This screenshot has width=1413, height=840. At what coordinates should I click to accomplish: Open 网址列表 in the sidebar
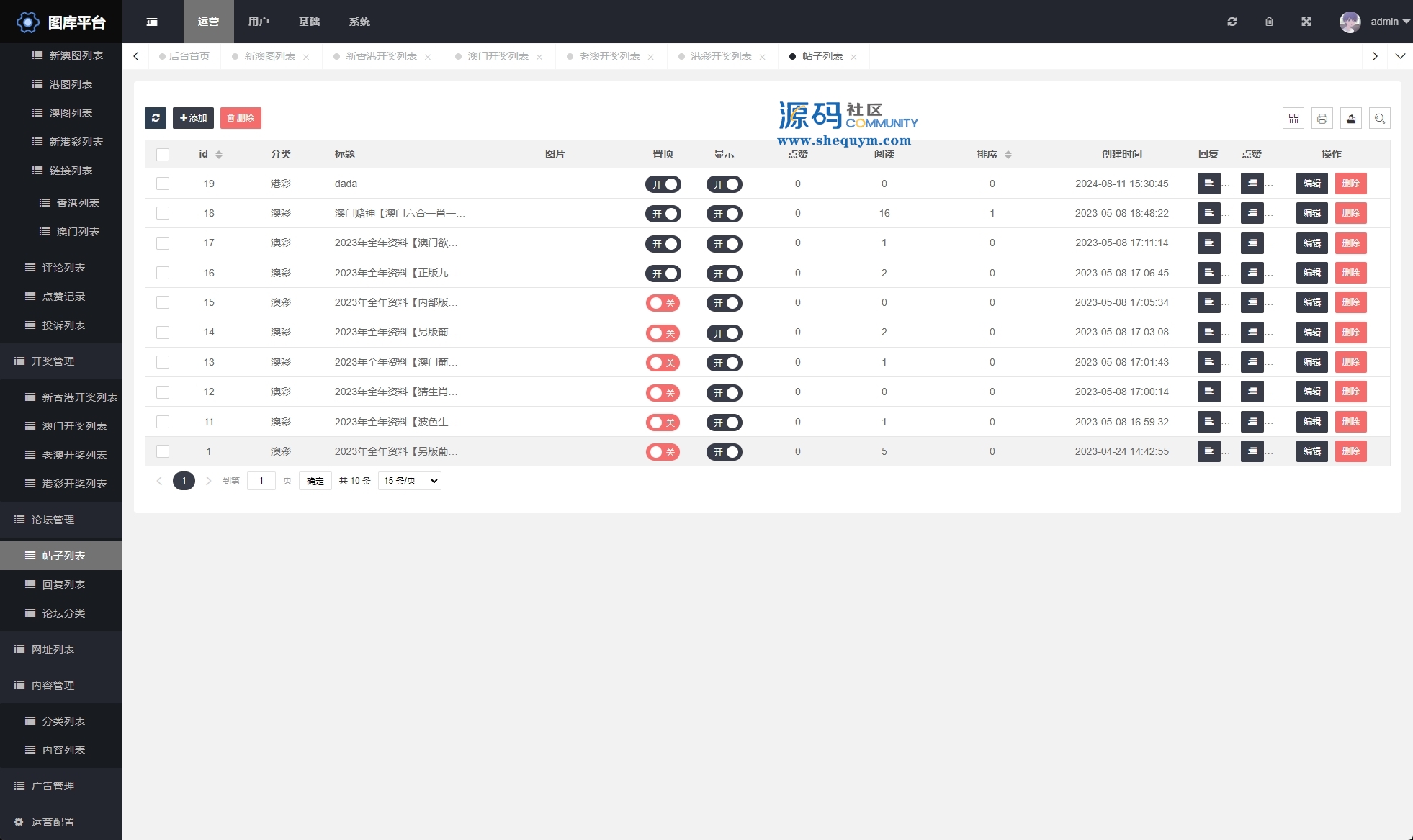(61, 649)
